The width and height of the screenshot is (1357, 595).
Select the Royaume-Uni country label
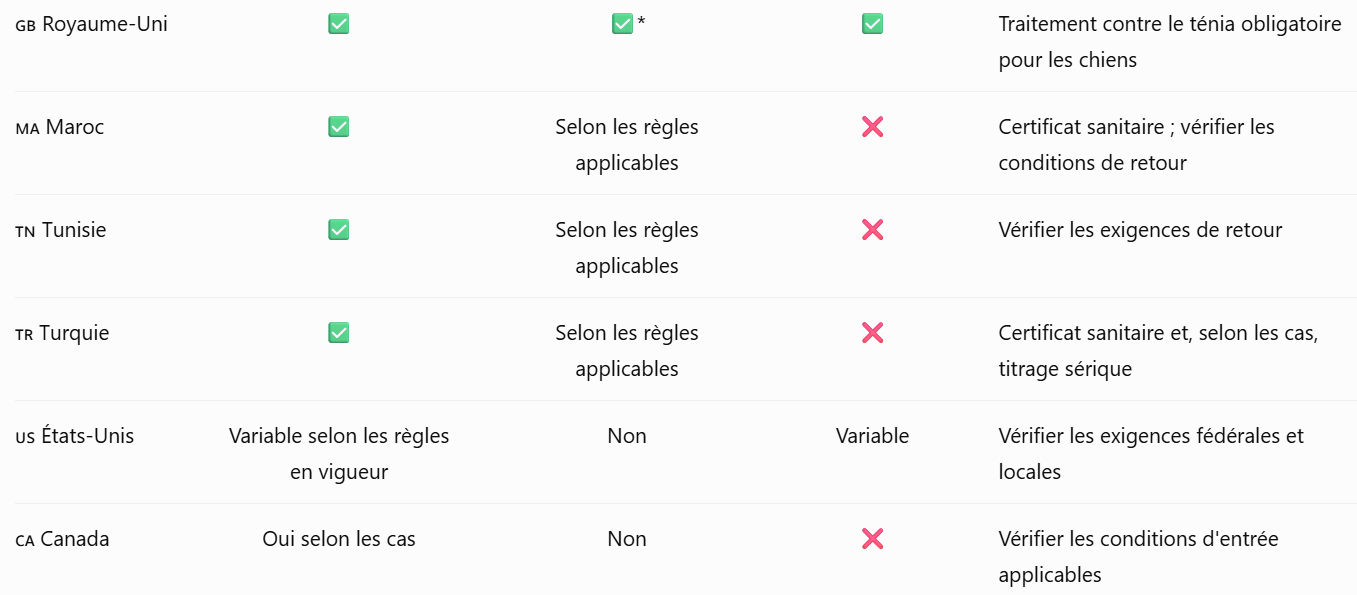(x=92, y=24)
